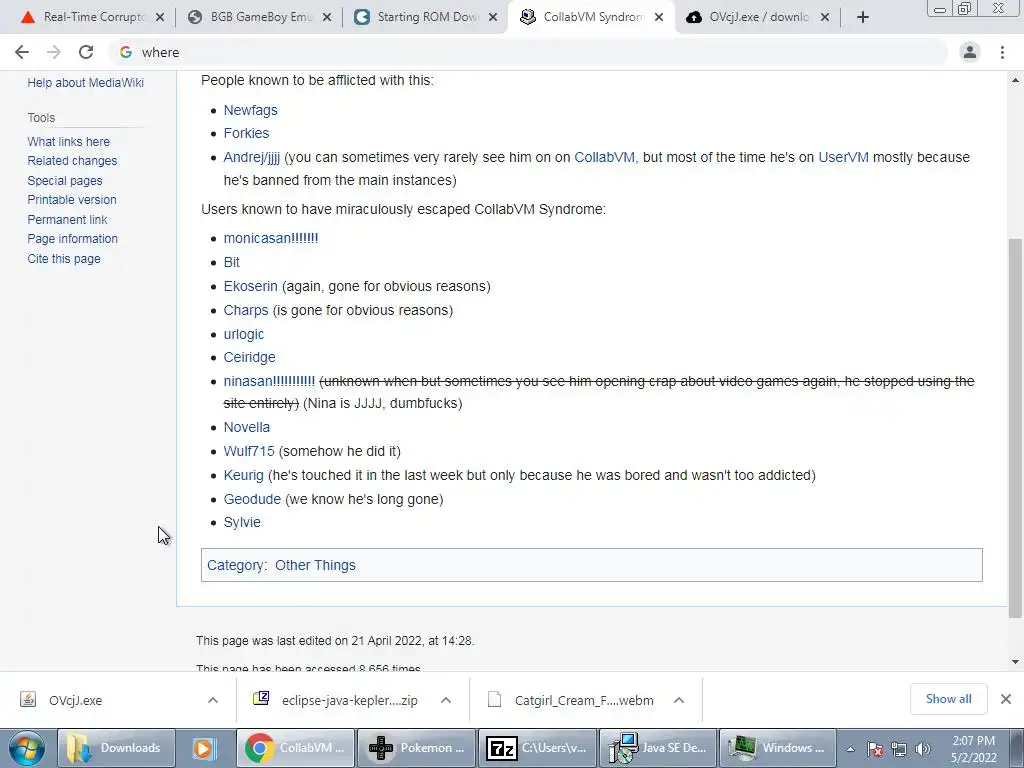Open the Andrej/jjjj link
This screenshot has height=768, width=1024.
[251, 157]
